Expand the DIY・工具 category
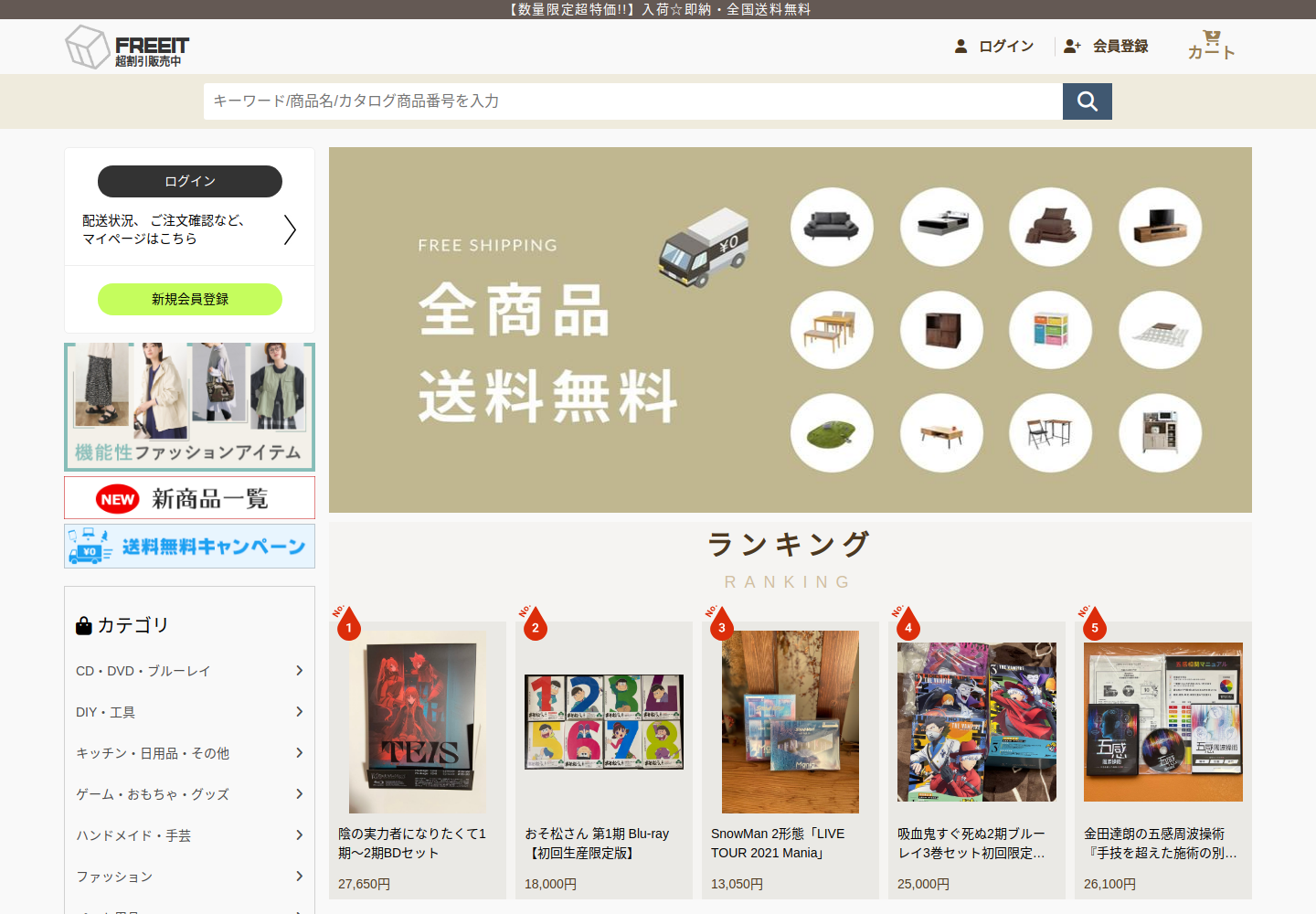 pyautogui.click(x=189, y=712)
